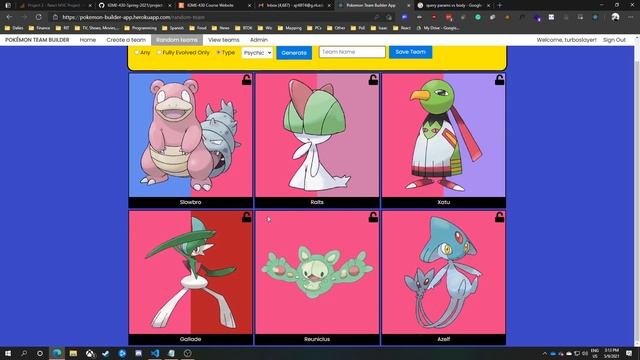Switch to the Gmail Inbox tab
640x360 pixels.
pyautogui.click(x=294, y=5)
